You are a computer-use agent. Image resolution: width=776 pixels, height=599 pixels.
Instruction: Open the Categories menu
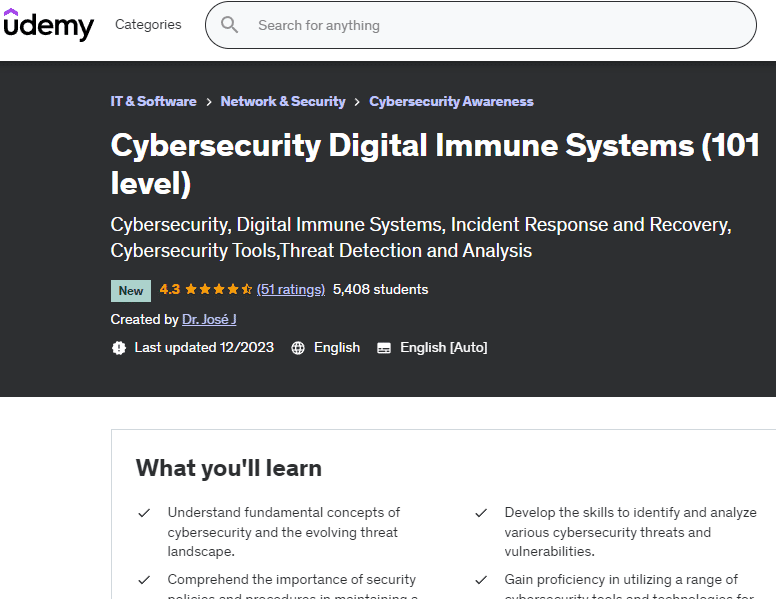click(148, 25)
